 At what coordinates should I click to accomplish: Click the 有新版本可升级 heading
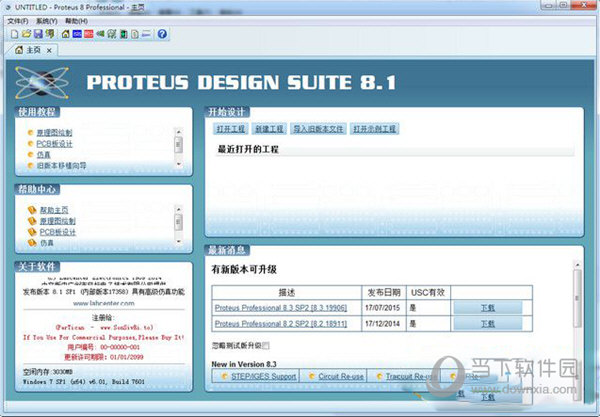[x=244, y=270]
